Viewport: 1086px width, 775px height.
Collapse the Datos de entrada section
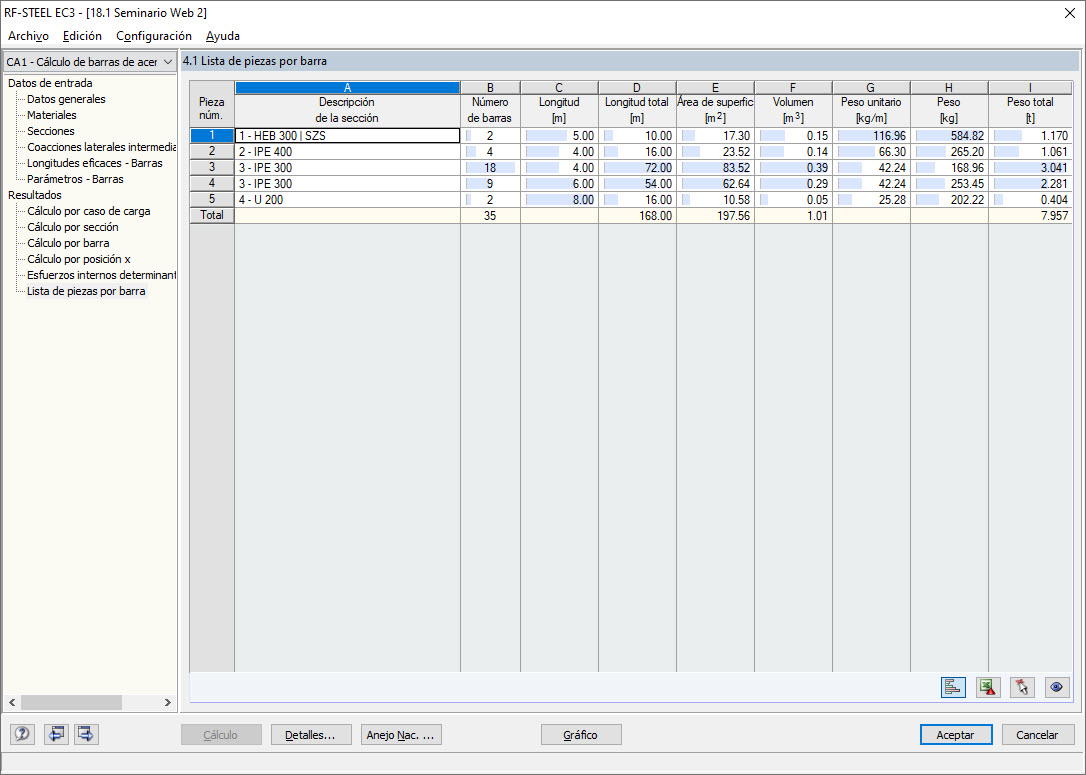[50, 83]
